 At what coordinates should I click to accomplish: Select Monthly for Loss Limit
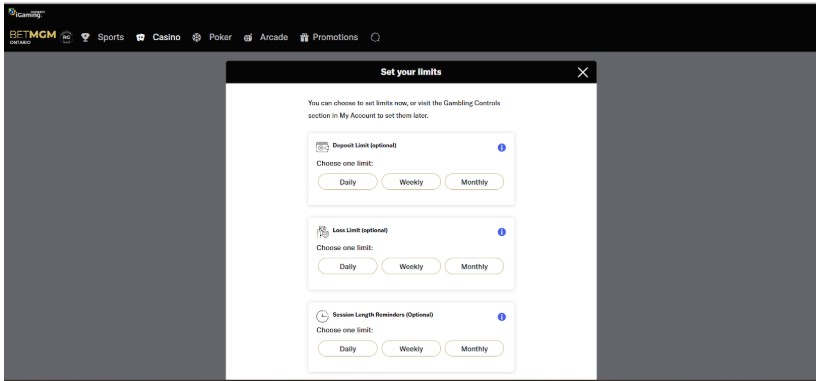click(474, 266)
